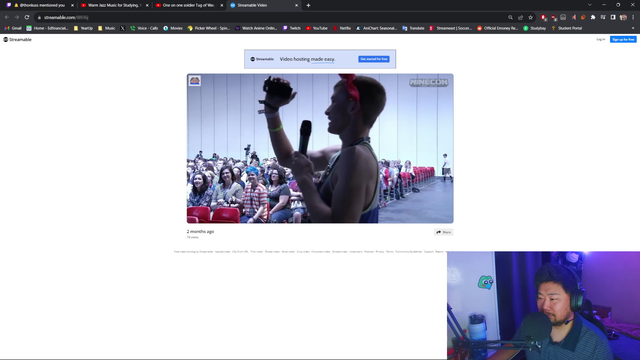This screenshot has width=640, height=360.
Task: Open the Twitch bookmark
Action: pyautogui.click(x=292, y=28)
